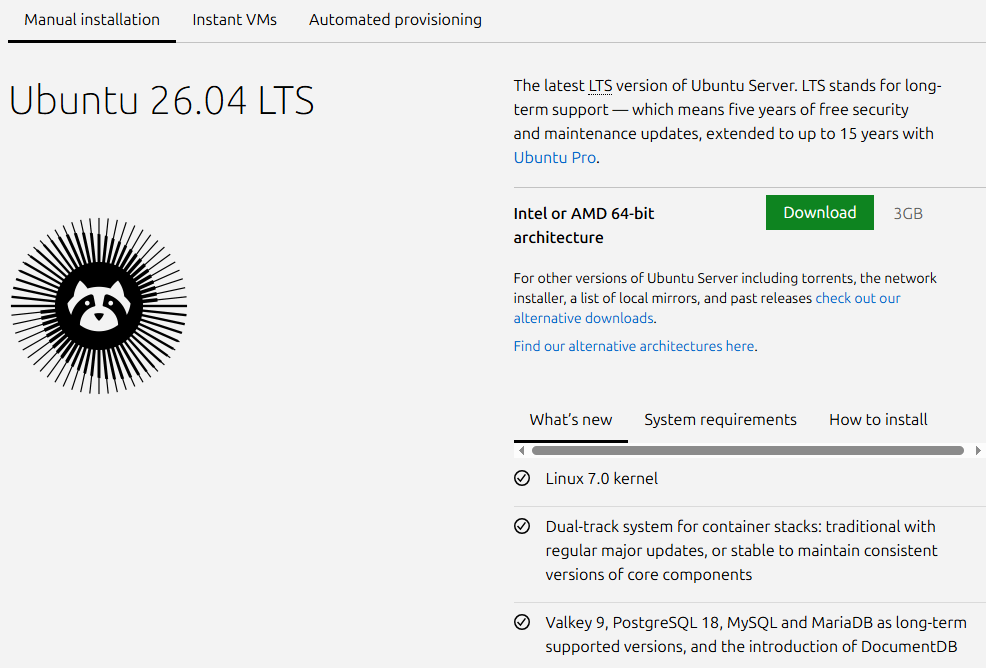Open the alternative downloads link
The height and width of the screenshot is (668, 986).
click(x=707, y=308)
